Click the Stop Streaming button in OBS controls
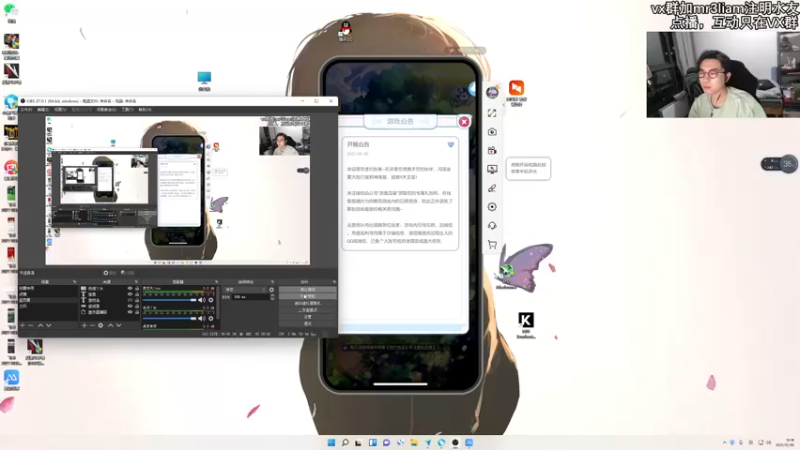 [x=307, y=289]
